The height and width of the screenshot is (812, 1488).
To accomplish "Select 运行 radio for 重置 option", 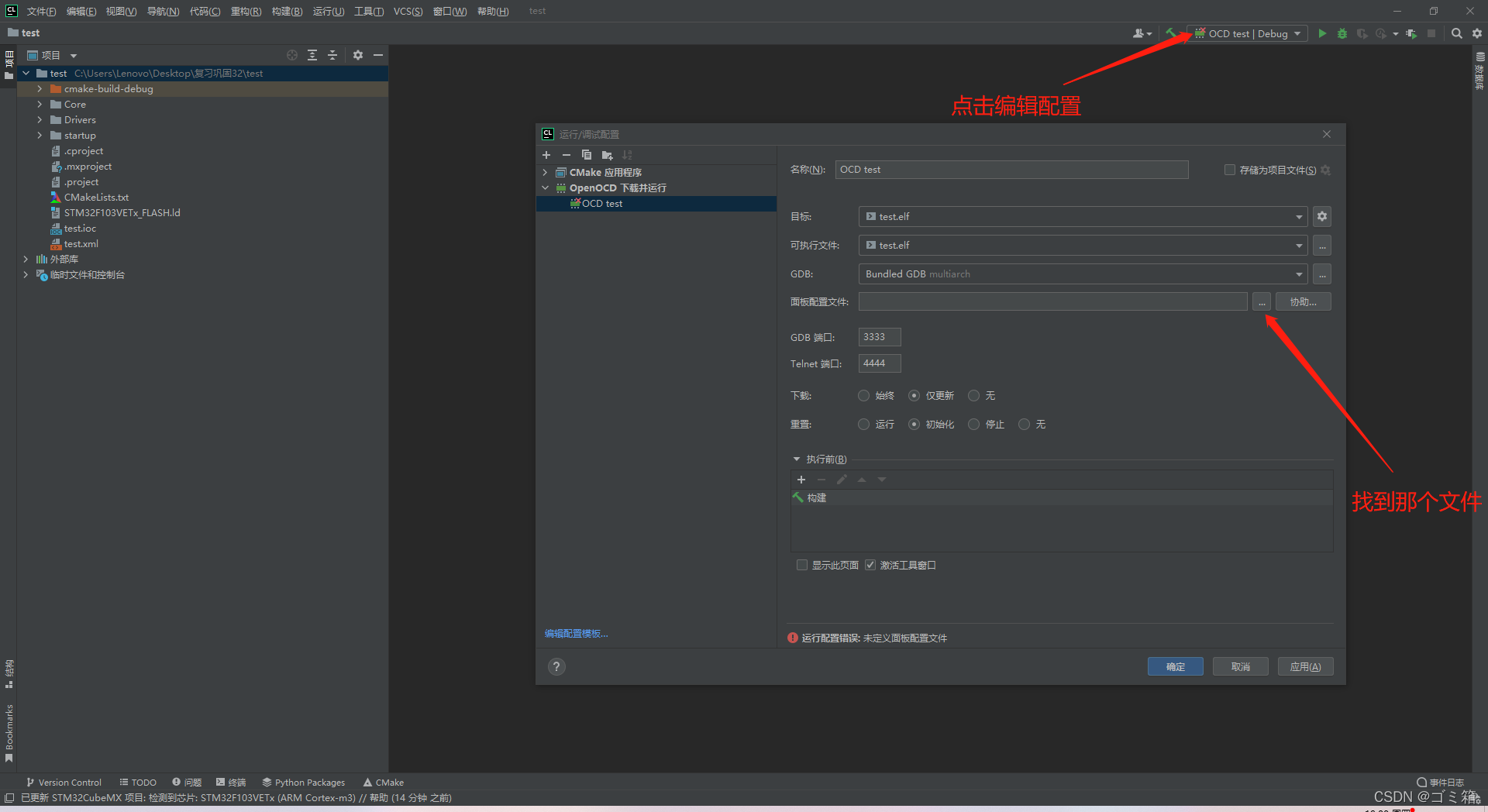I will coord(863,424).
